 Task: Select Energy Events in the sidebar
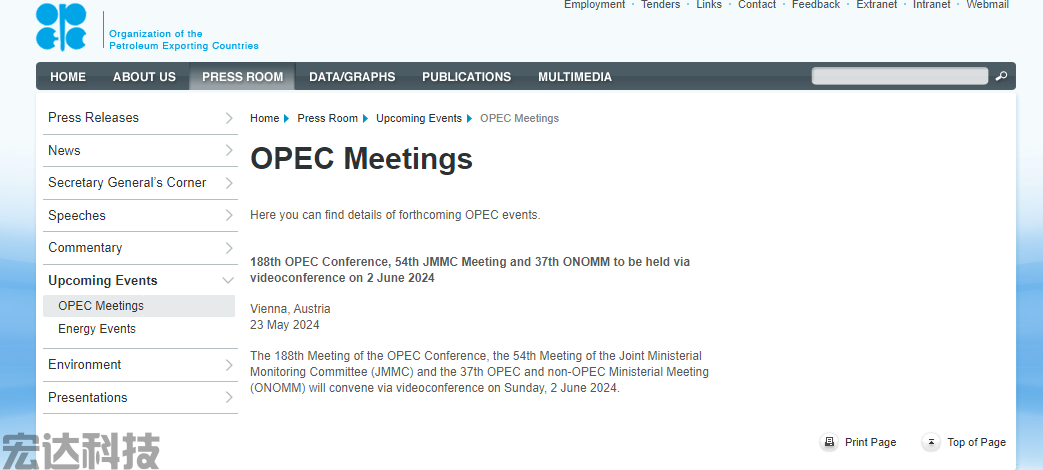pyautogui.click(x=96, y=328)
